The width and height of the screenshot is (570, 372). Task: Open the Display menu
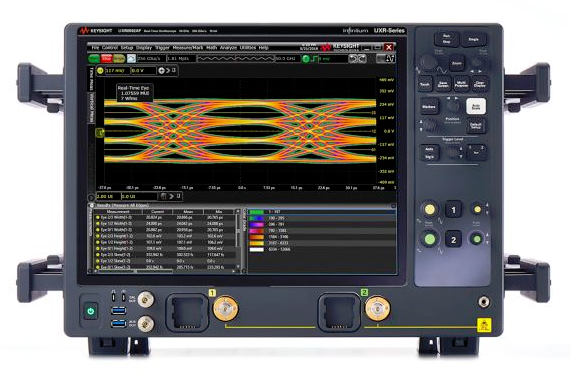point(144,48)
